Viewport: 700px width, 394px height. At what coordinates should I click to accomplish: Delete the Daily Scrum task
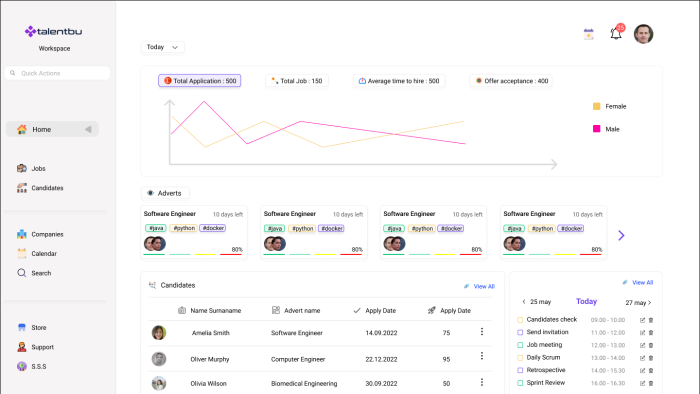click(x=651, y=358)
